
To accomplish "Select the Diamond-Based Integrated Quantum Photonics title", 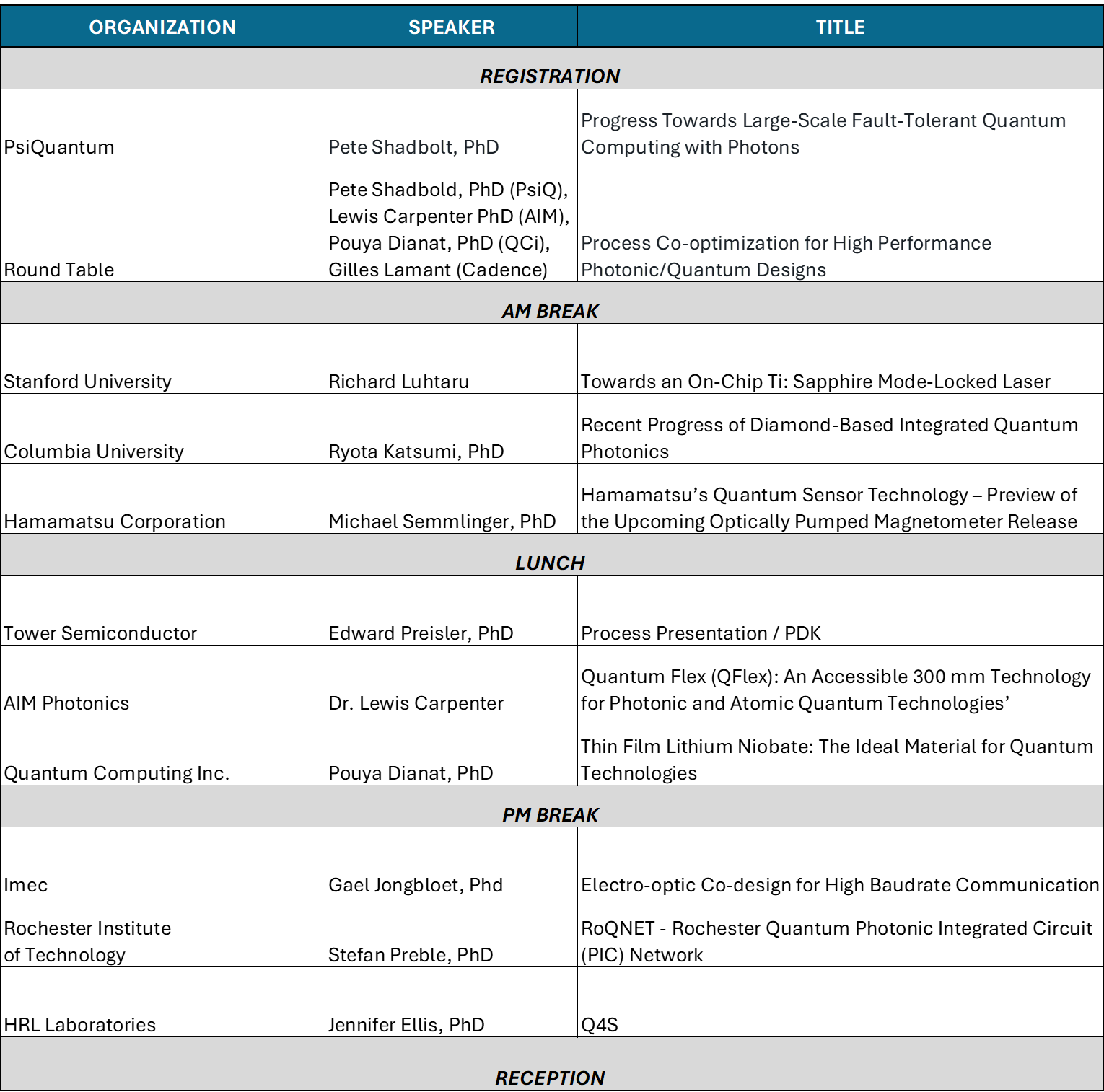I will point(840,428).
